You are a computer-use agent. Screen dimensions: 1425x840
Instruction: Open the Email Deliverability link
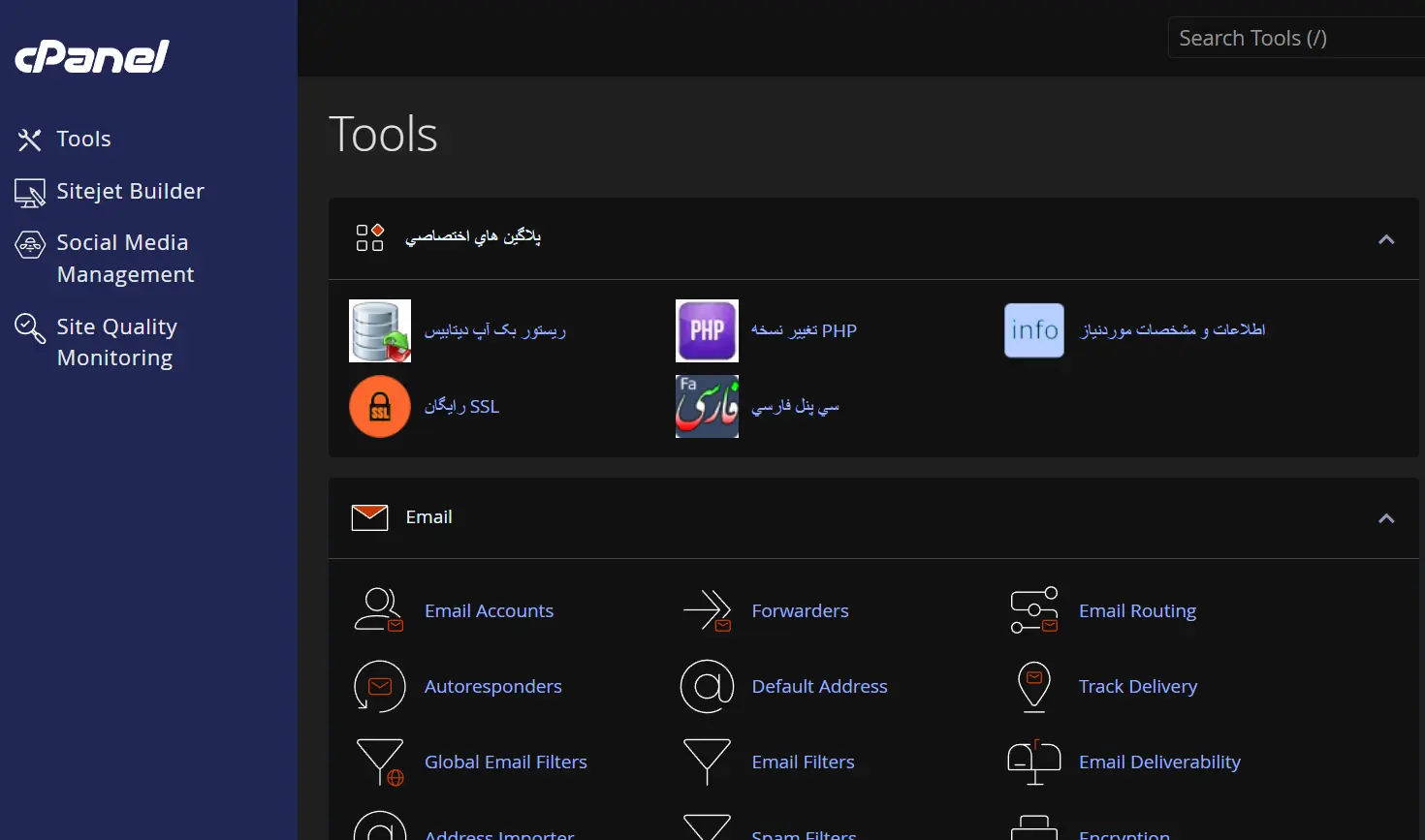tap(1159, 762)
